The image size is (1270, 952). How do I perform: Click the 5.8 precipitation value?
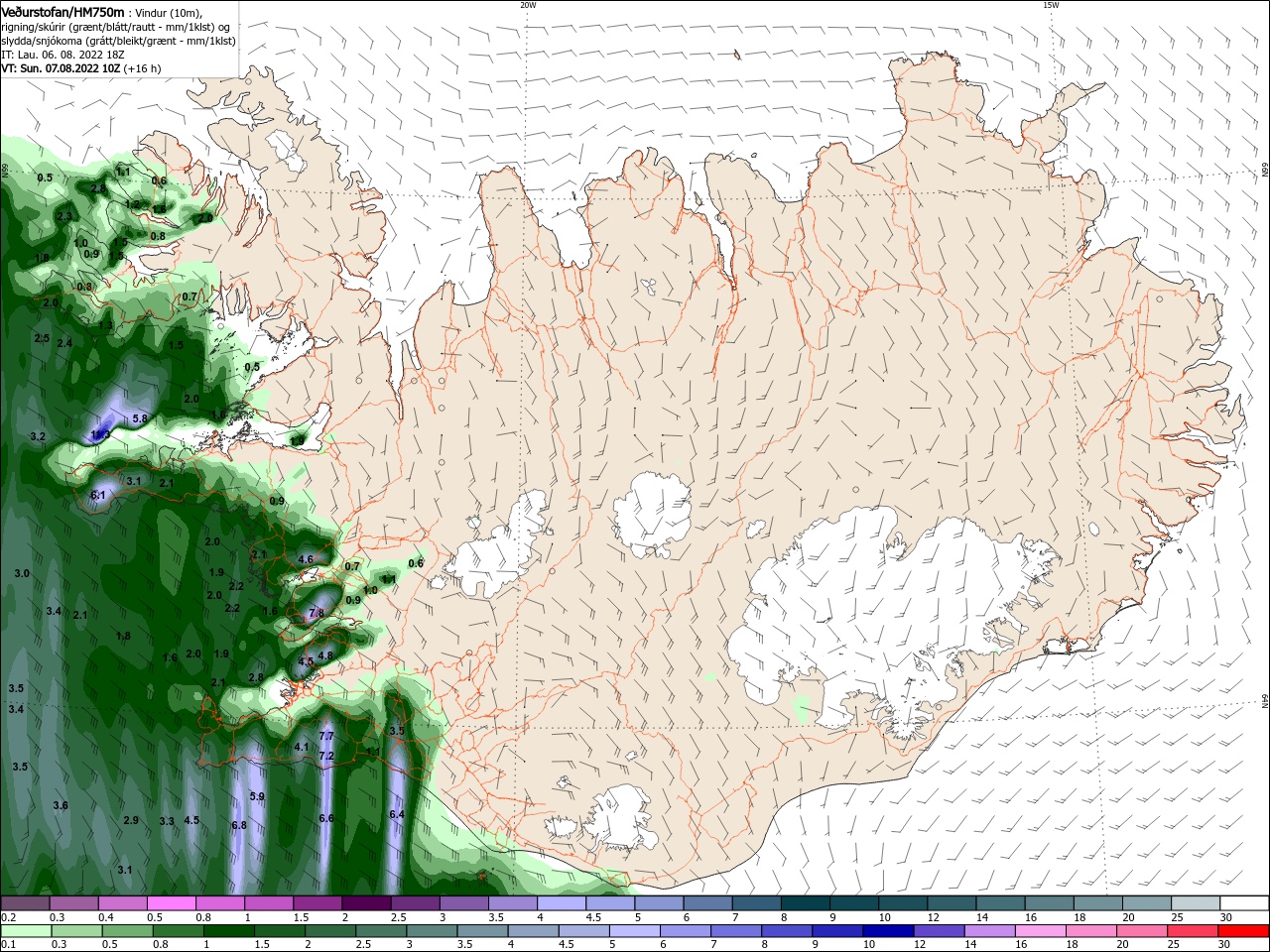tap(140, 418)
